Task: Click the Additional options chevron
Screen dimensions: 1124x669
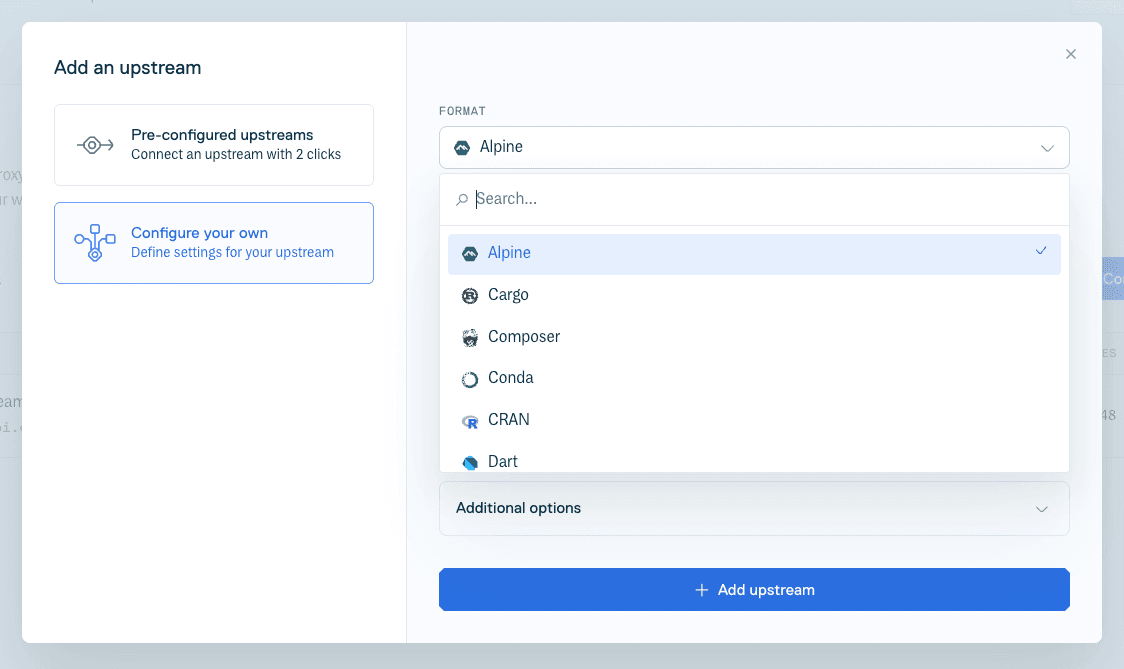Action: point(1042,509)
